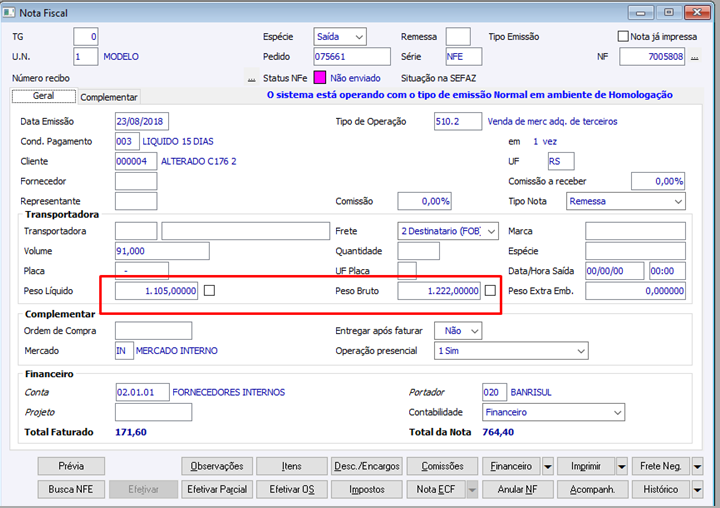Viewport: 720px width, 508px height.
Task: Switch to the Complementar tab
Action: 109,97
